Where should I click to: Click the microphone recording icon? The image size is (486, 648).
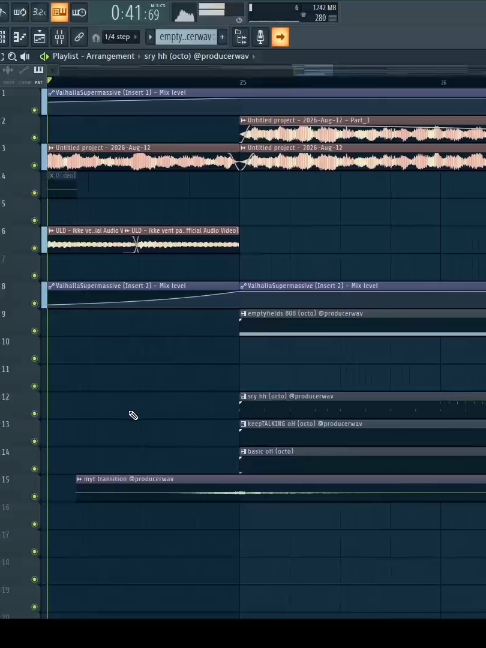260,37
